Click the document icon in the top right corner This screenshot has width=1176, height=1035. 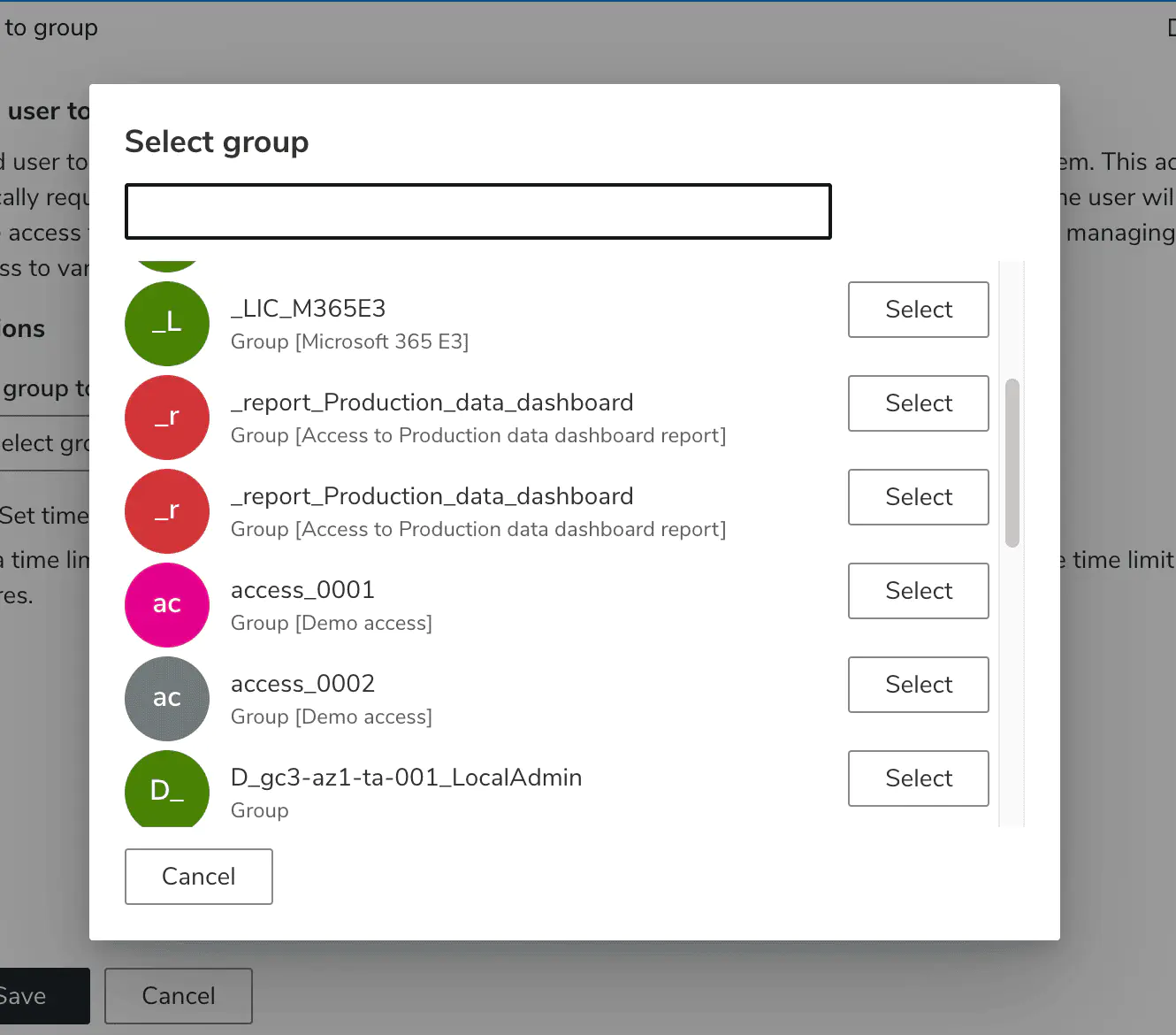[x=1170, y=27]
